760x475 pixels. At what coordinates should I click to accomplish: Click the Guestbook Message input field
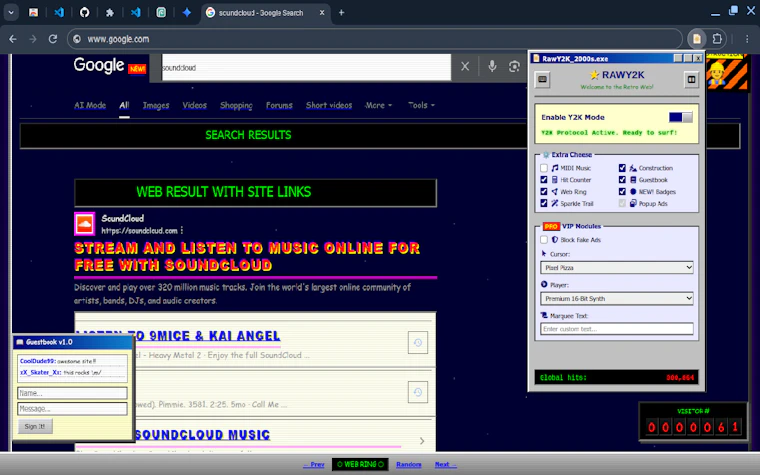(72, 409)
